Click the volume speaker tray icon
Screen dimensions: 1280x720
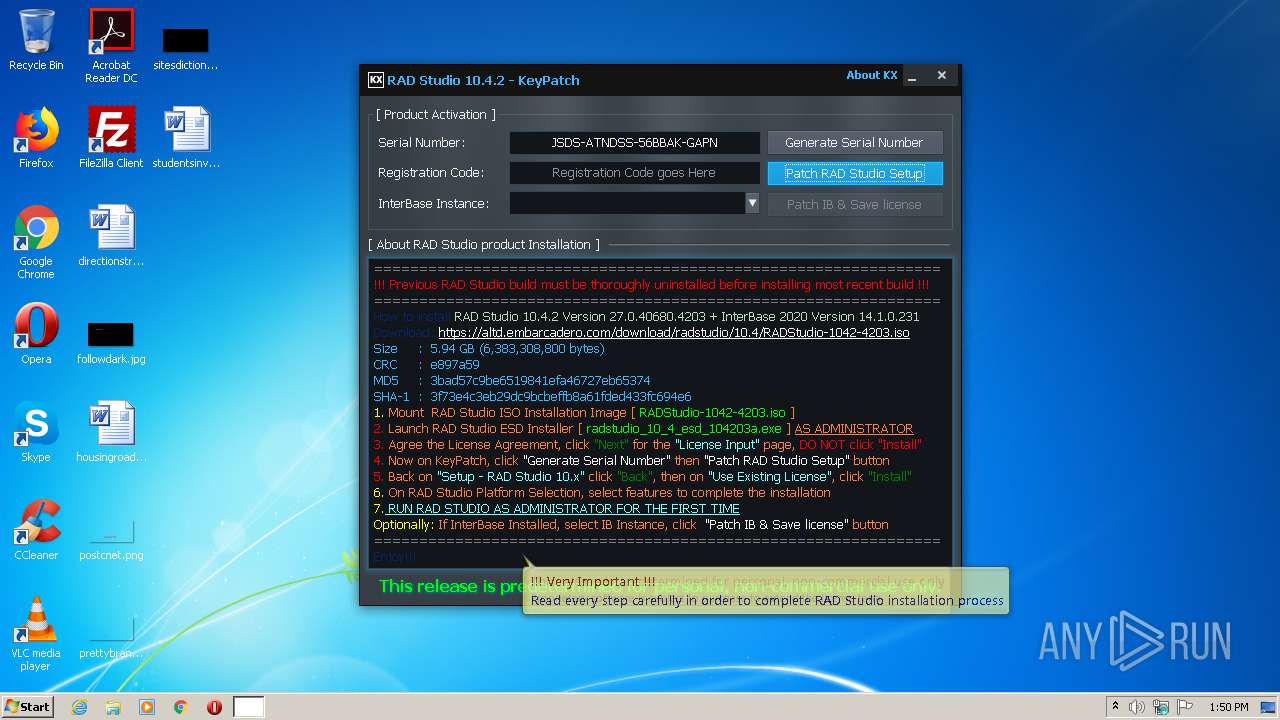1137,707
